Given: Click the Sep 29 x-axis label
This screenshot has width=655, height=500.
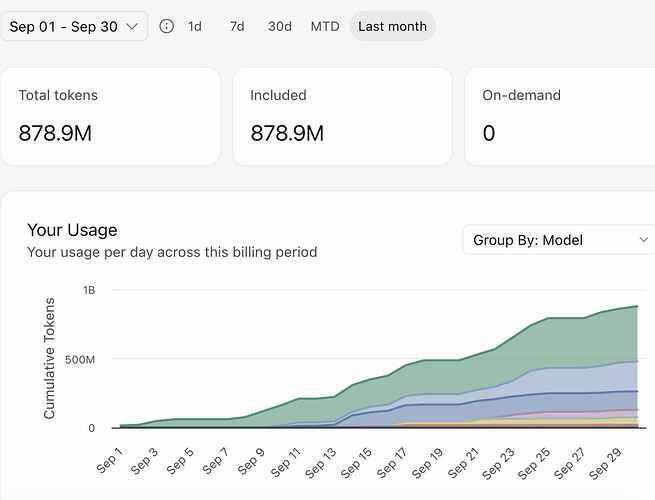Looking at the screenshot, I should tap(605, 464).
